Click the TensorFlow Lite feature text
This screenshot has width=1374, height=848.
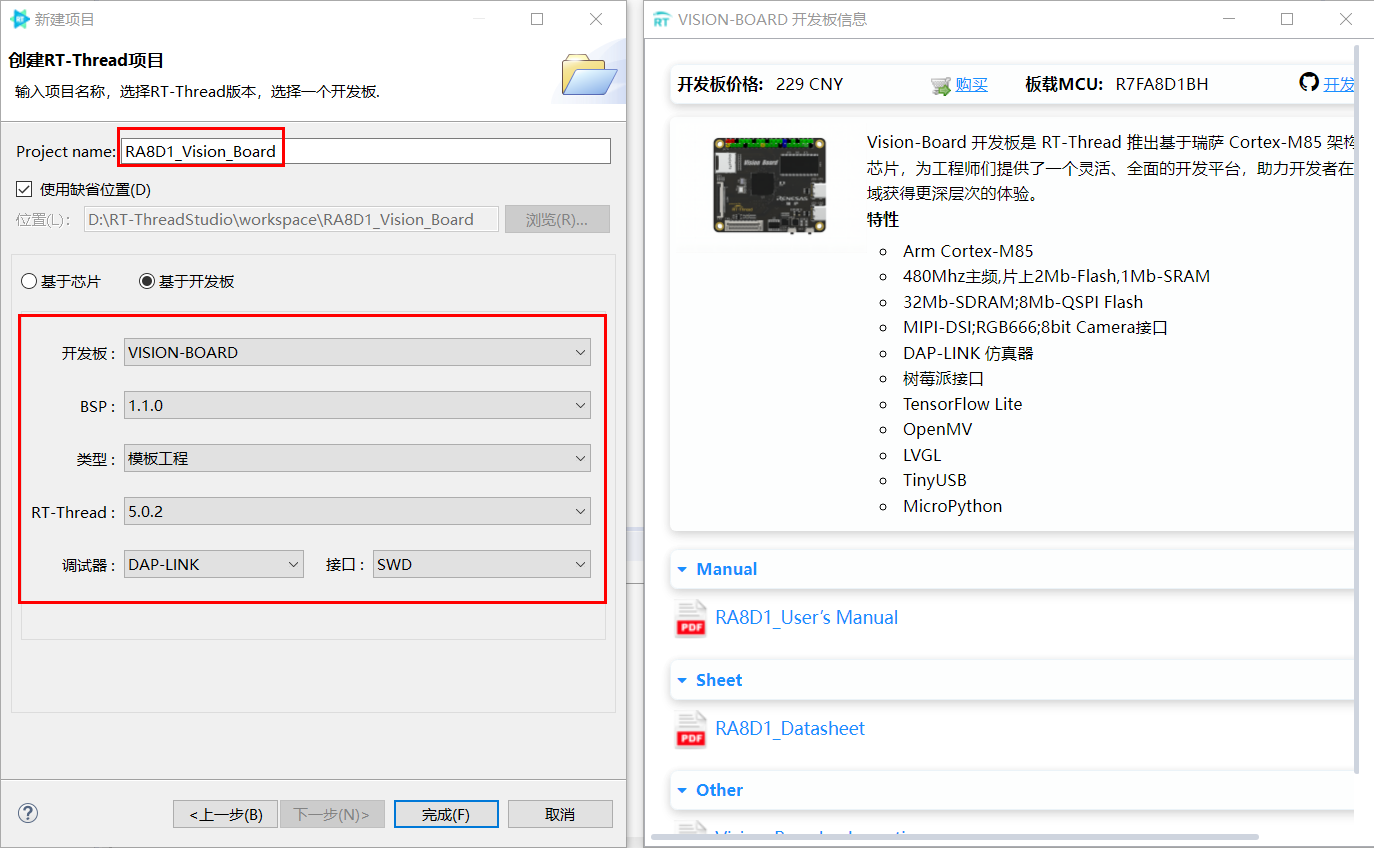coord(962,404)
